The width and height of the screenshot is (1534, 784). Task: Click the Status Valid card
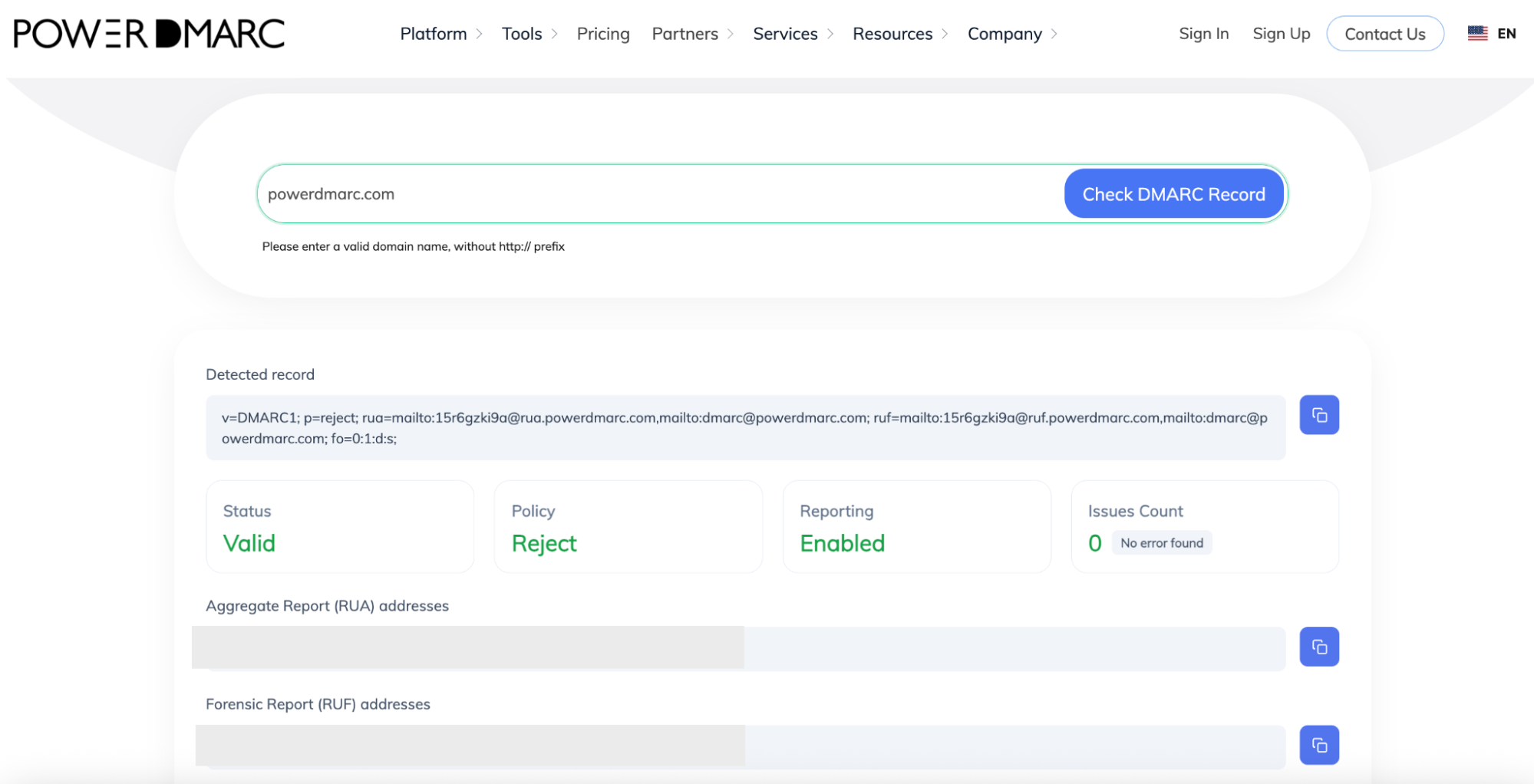[340, 526]
